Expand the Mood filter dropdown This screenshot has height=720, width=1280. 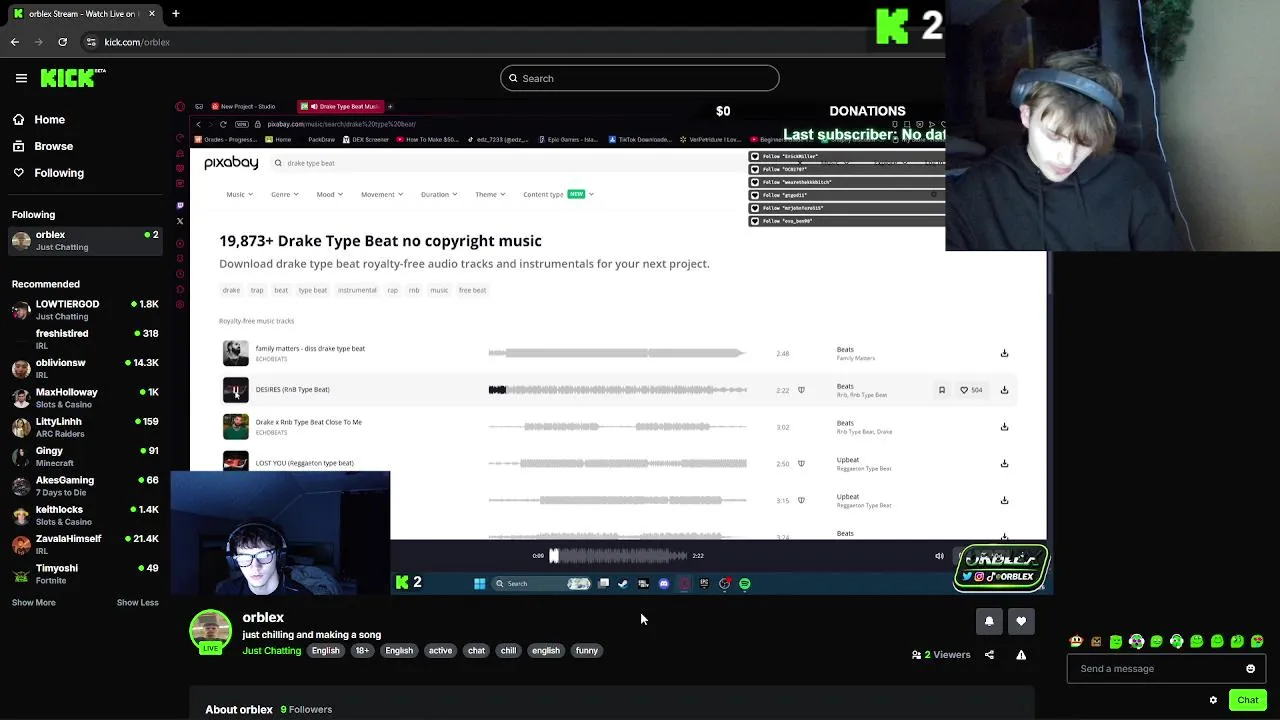click(x=329, y=194)
